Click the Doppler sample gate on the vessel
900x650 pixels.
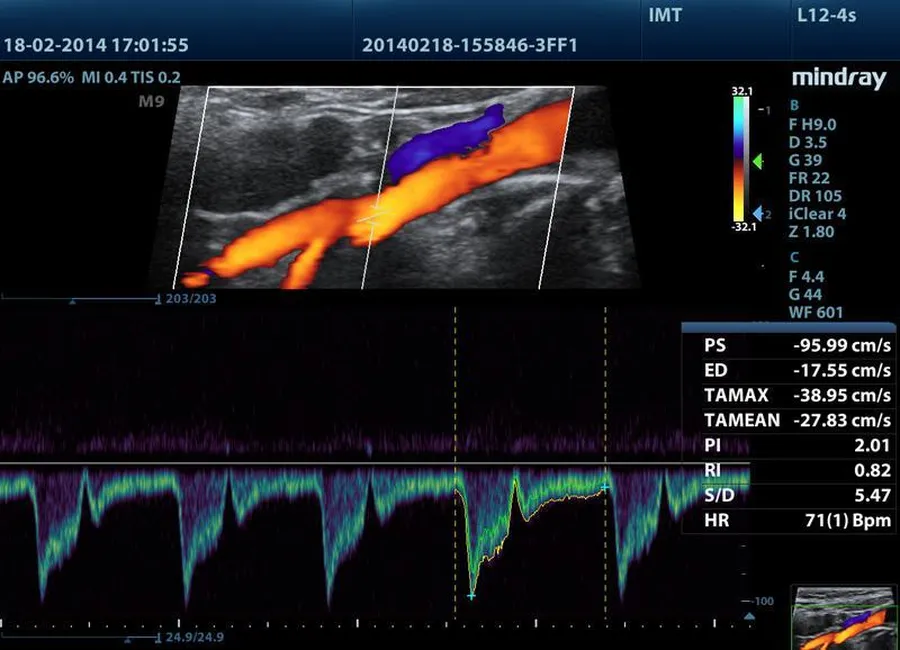373,213
